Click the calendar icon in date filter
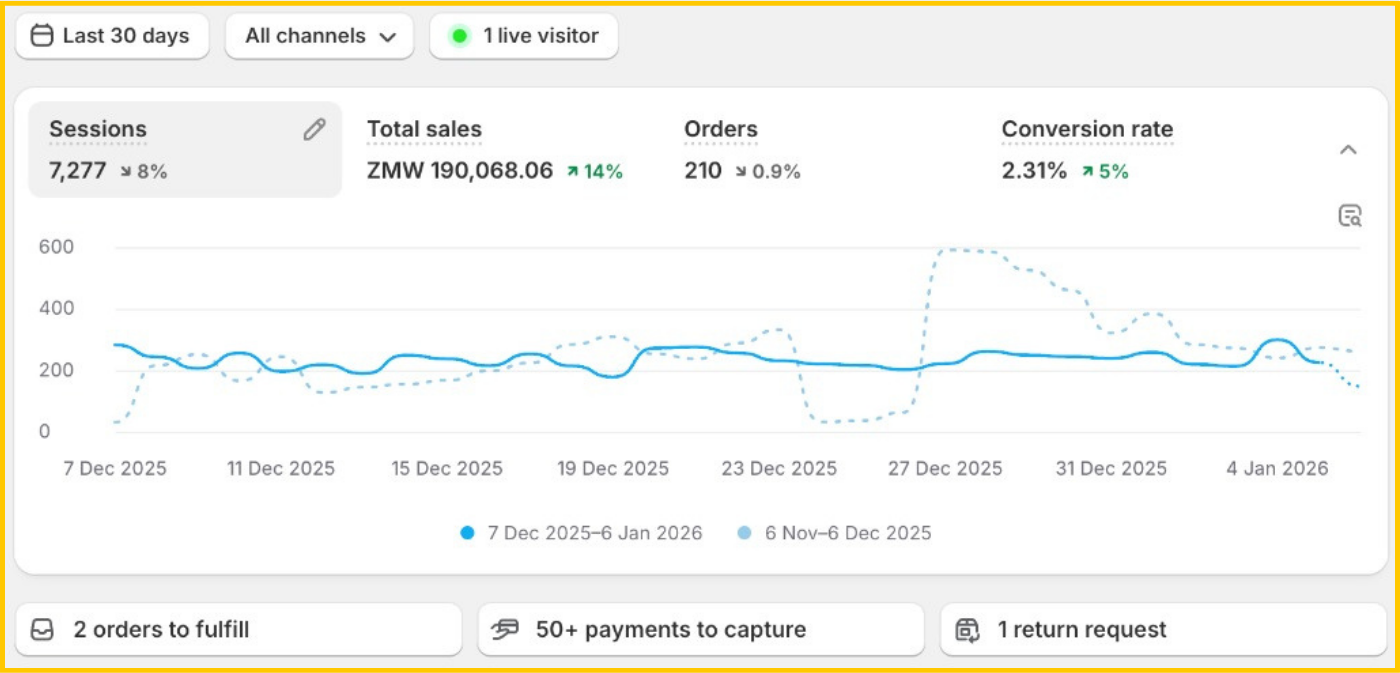 (41, 36)
